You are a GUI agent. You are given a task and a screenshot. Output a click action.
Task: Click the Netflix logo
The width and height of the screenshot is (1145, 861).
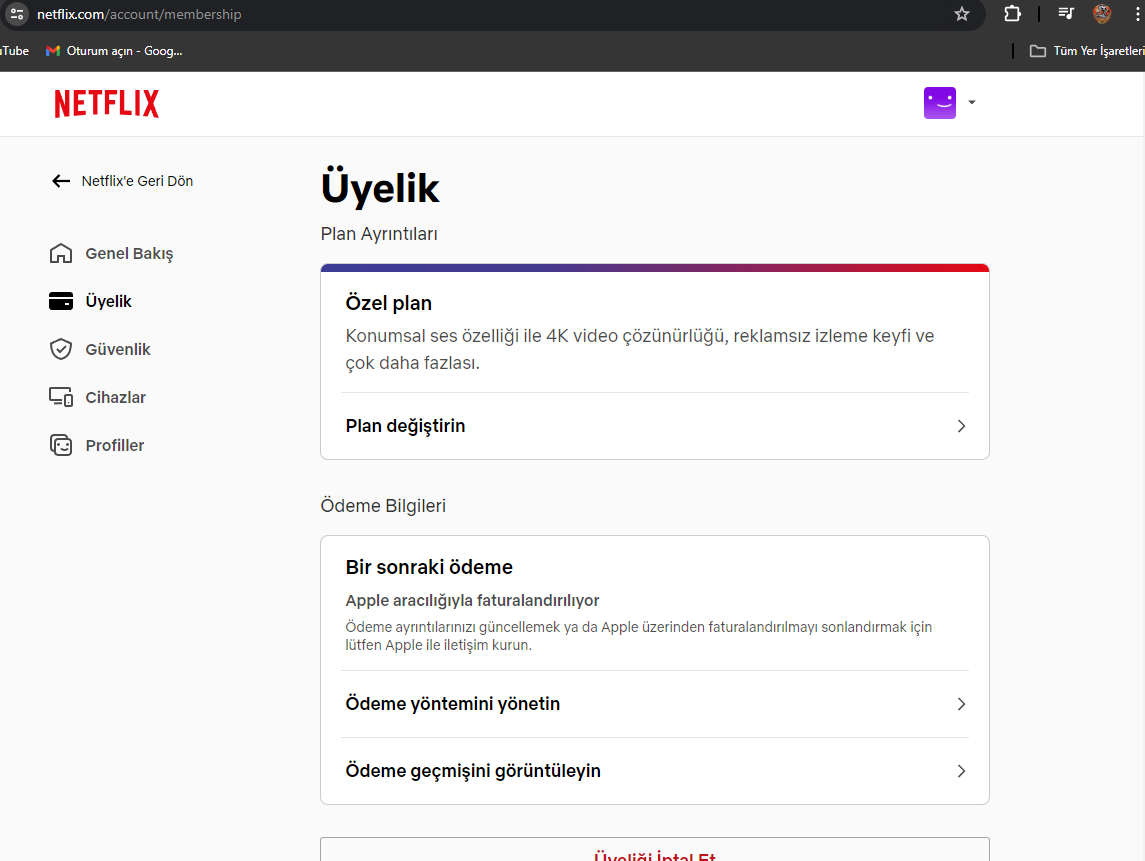(x=107, y=104)
